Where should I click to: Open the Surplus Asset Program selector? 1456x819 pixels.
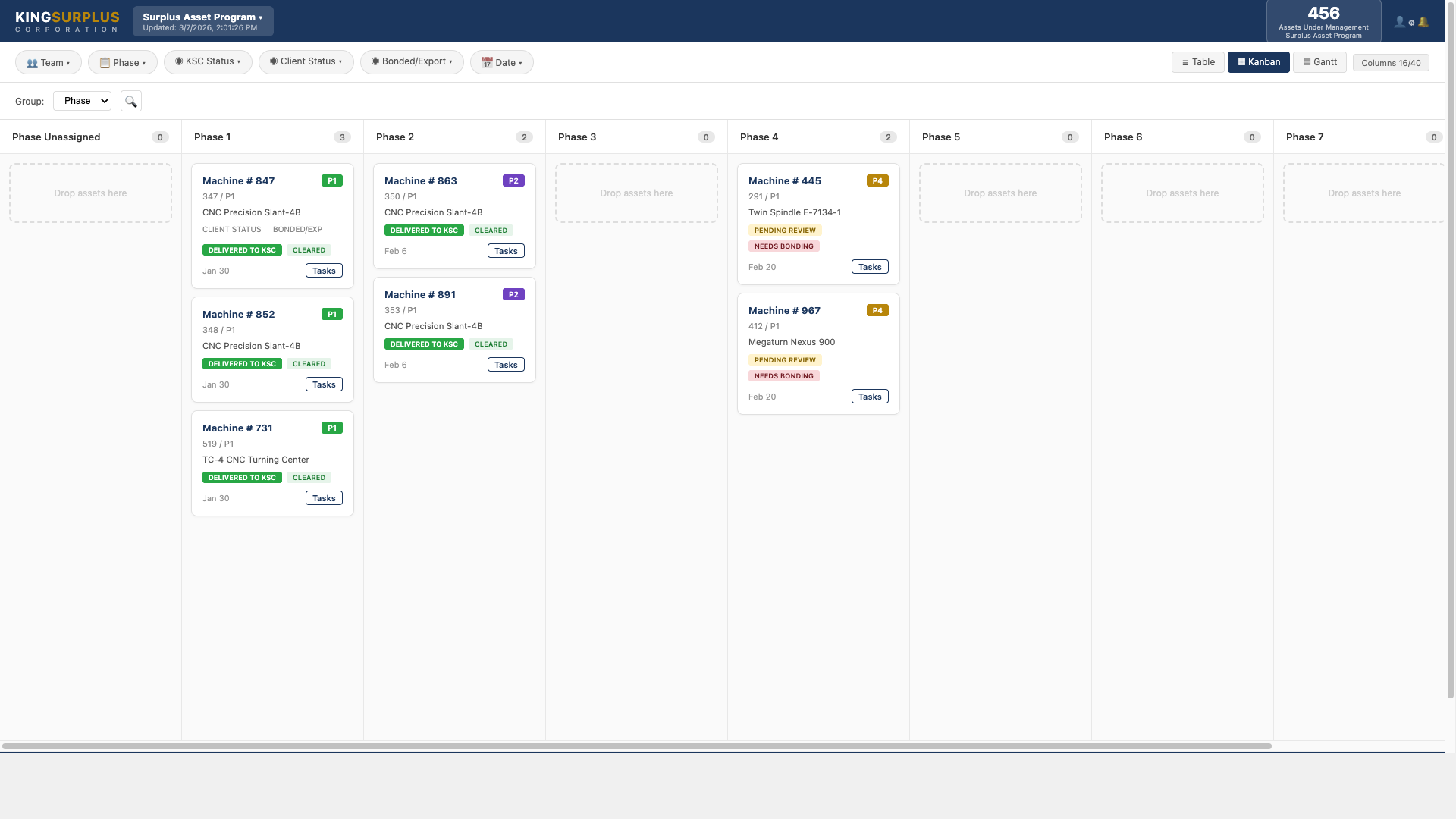(202, 21)
